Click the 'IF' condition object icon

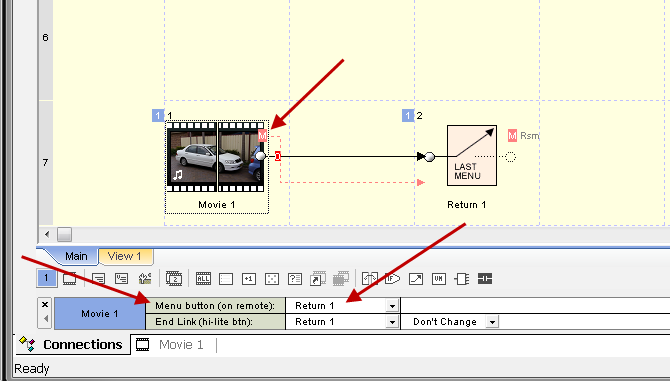tap(392, 279)
